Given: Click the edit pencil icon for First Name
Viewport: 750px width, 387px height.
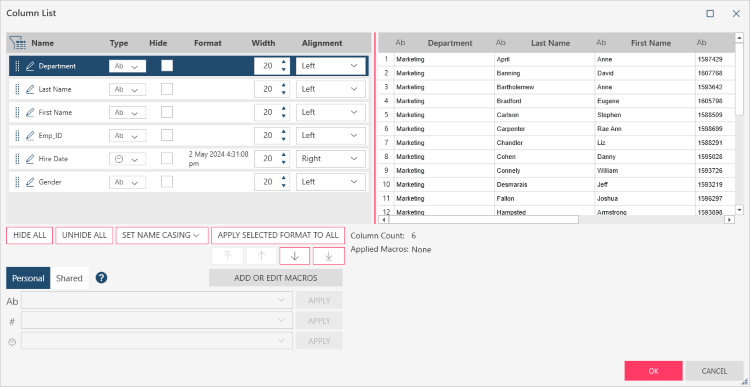Looking at the screenshot, I should (x=30, y=112).
